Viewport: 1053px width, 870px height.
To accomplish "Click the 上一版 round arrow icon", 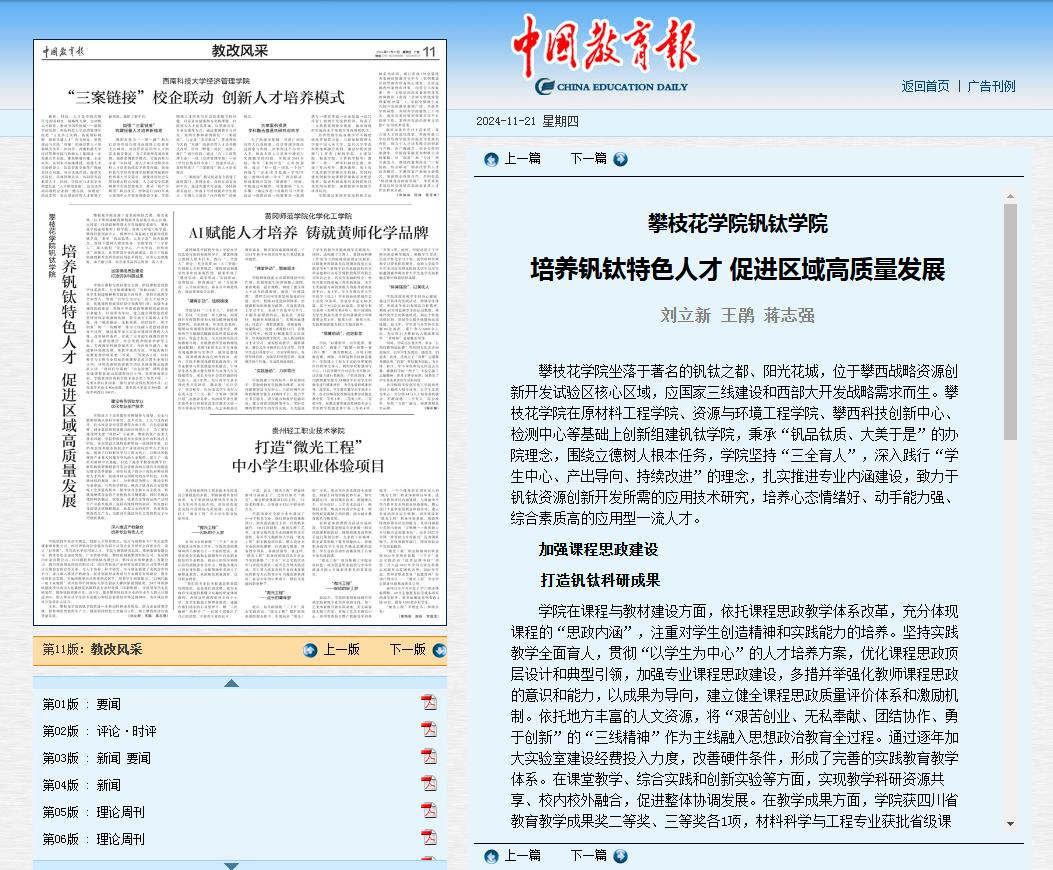I will pyautogui.click(x=311, y=650).
